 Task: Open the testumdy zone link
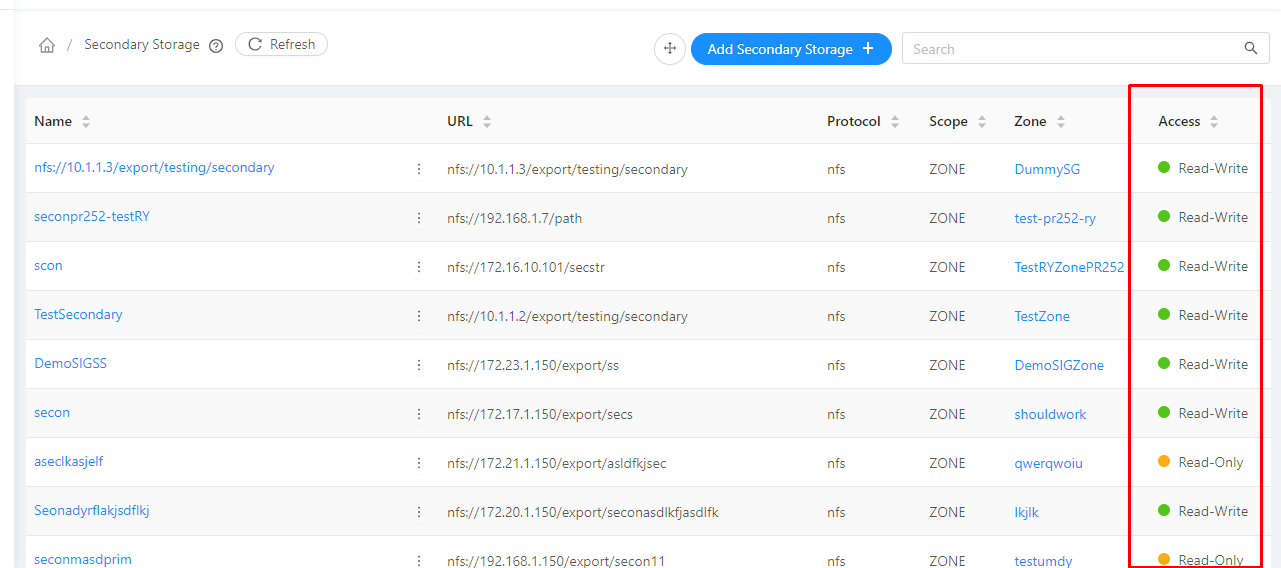[x=1043, y=561]
